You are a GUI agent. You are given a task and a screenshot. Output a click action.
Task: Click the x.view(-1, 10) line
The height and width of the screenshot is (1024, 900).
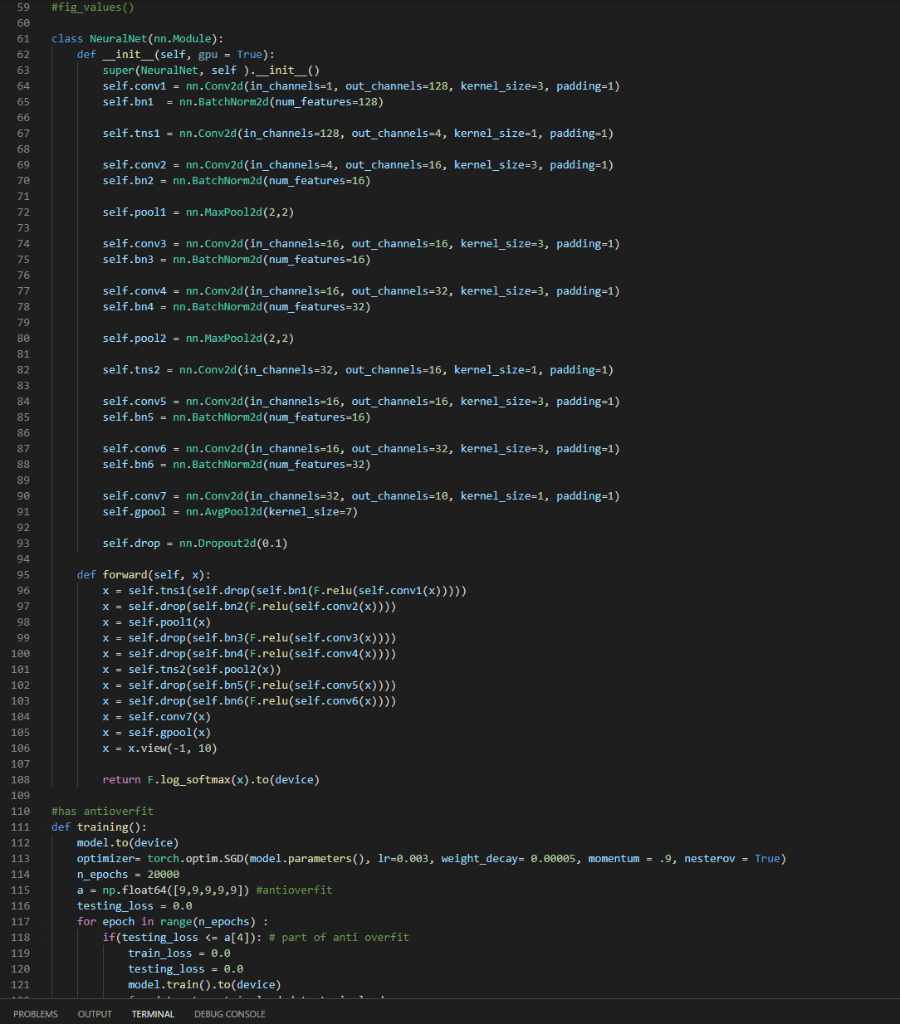tap(159, 748)
